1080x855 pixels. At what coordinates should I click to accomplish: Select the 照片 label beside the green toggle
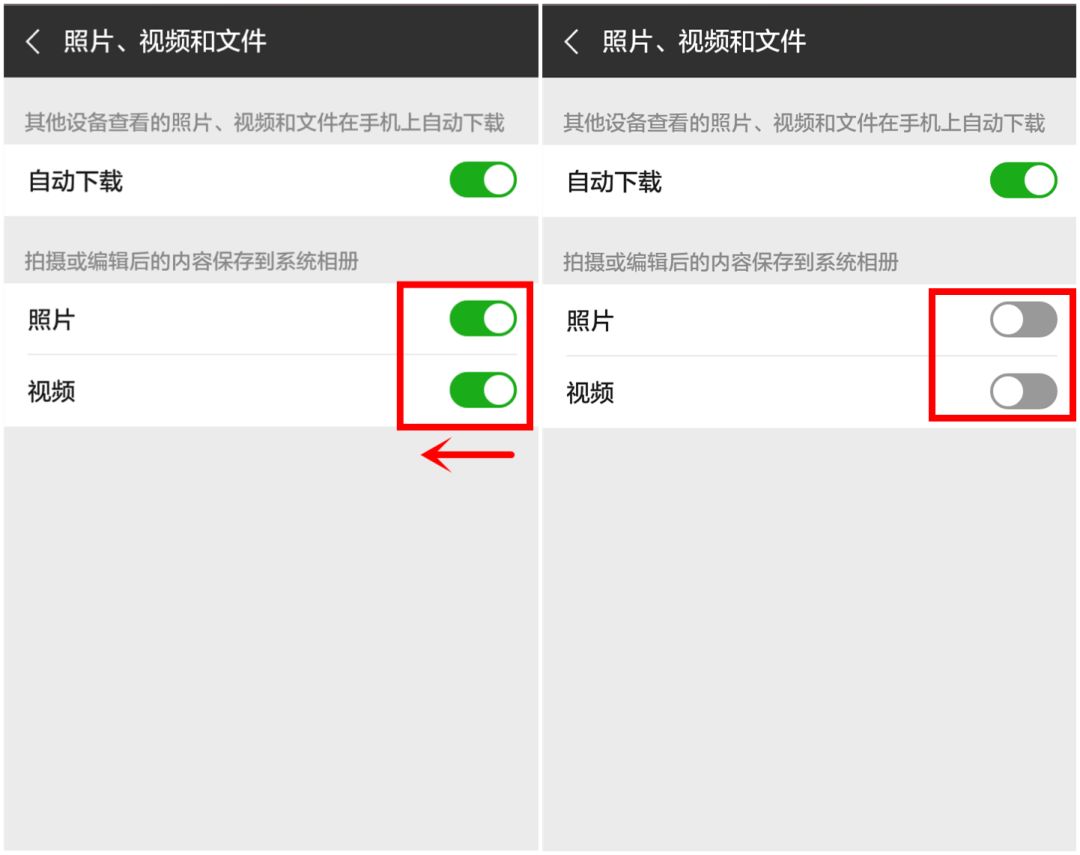51,320
